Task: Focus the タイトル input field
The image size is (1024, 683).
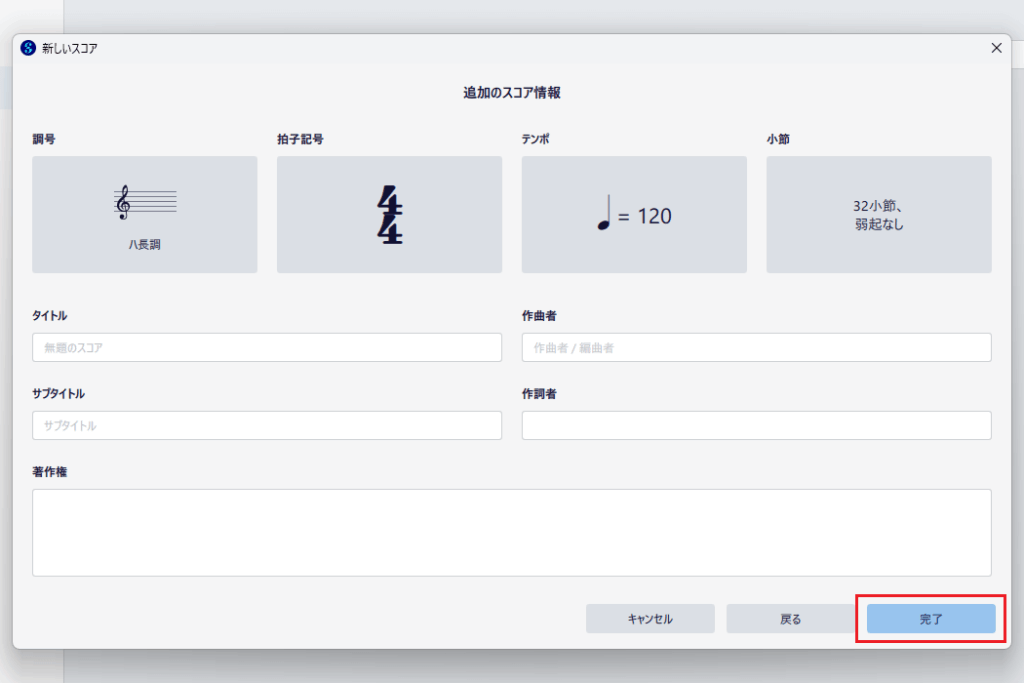Action: (x=267, y=348)
